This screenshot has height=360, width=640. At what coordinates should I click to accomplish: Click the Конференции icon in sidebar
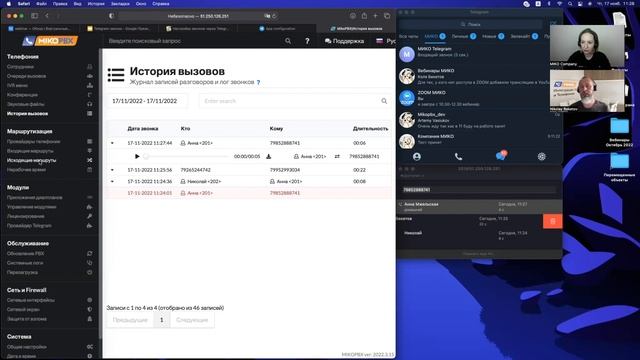90,95
